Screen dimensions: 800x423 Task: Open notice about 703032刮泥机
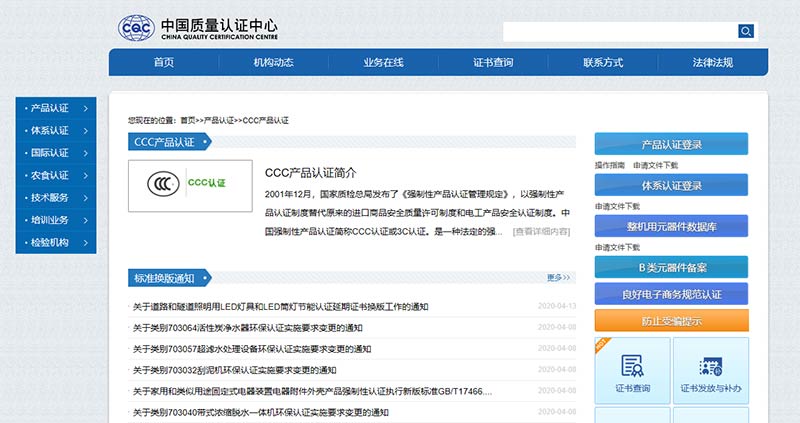(234, 370)
